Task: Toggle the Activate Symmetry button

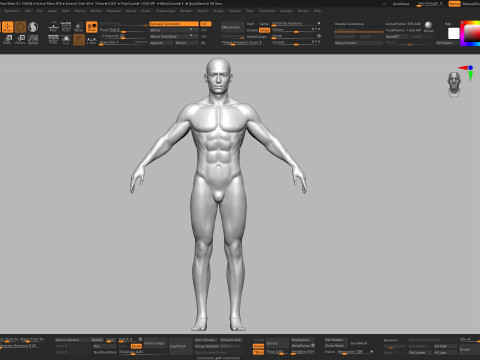Action: tap(174, 24)
